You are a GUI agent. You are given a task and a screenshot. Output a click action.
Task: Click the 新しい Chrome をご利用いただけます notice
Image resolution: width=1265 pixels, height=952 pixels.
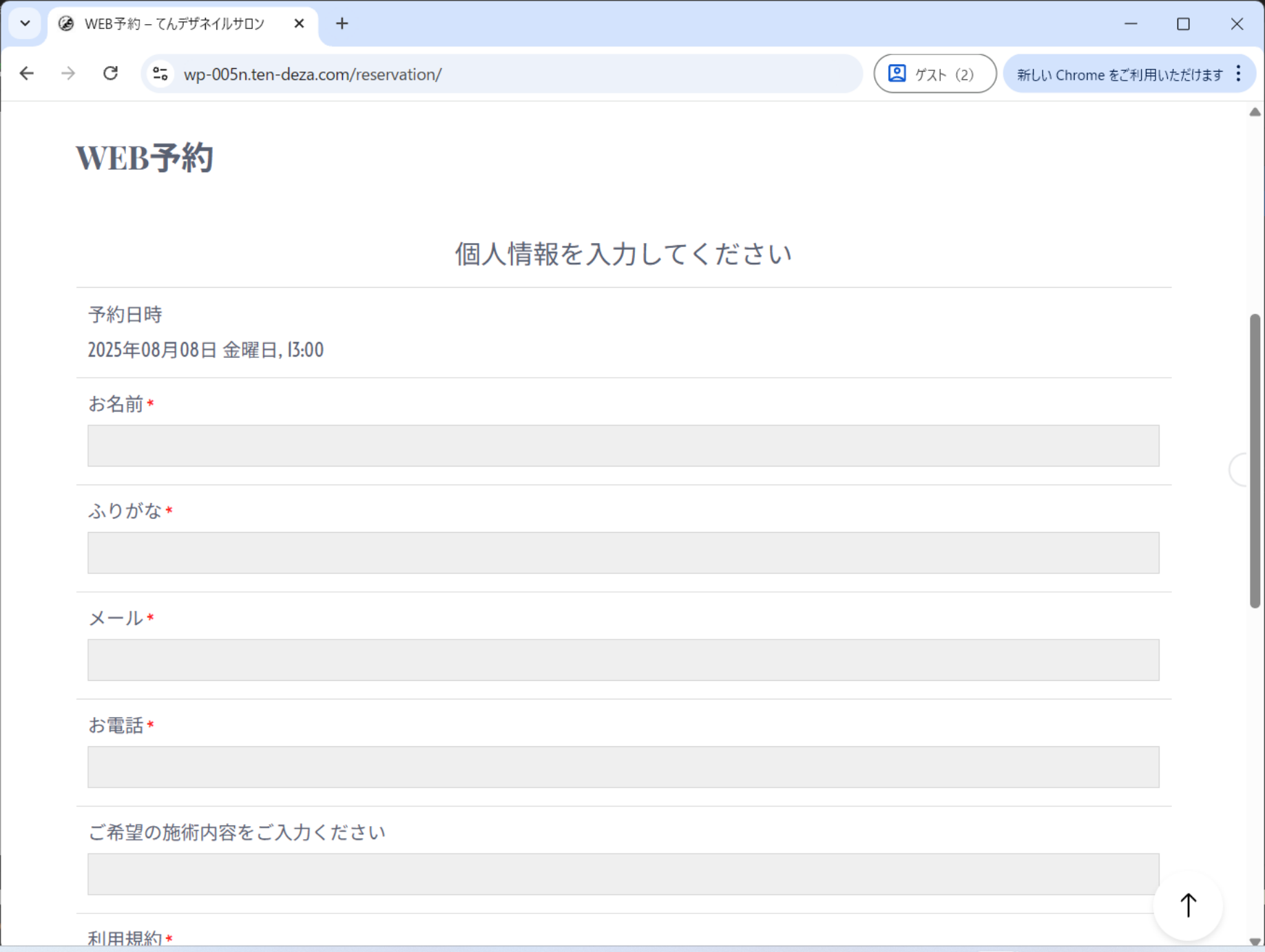coord(1119,74)
